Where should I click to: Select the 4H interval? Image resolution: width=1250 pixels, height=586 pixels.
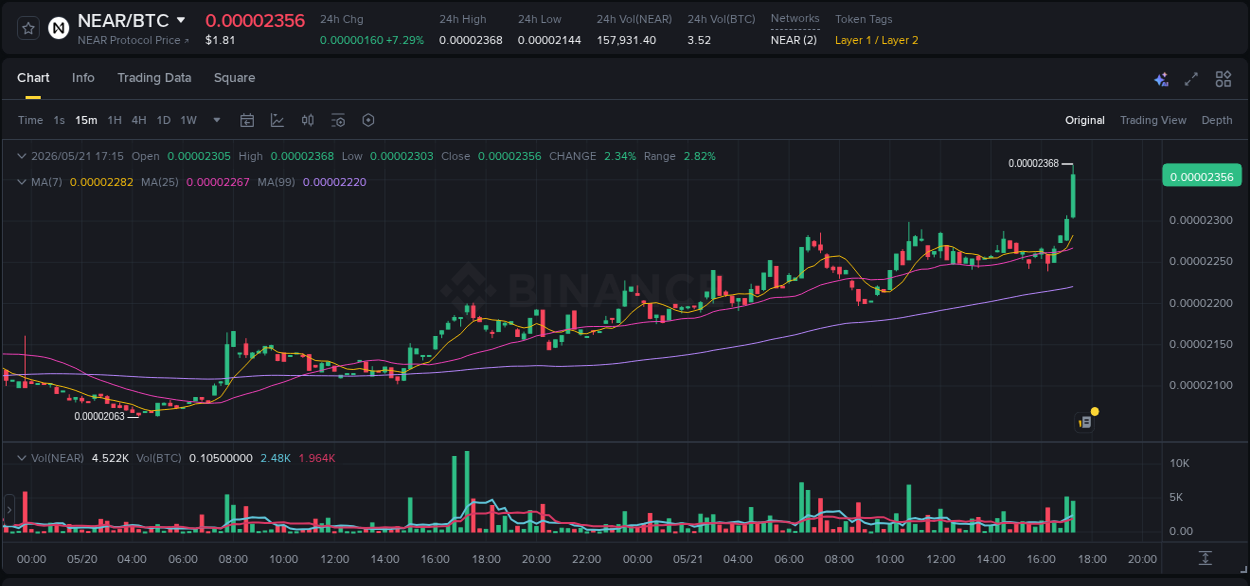138,120
